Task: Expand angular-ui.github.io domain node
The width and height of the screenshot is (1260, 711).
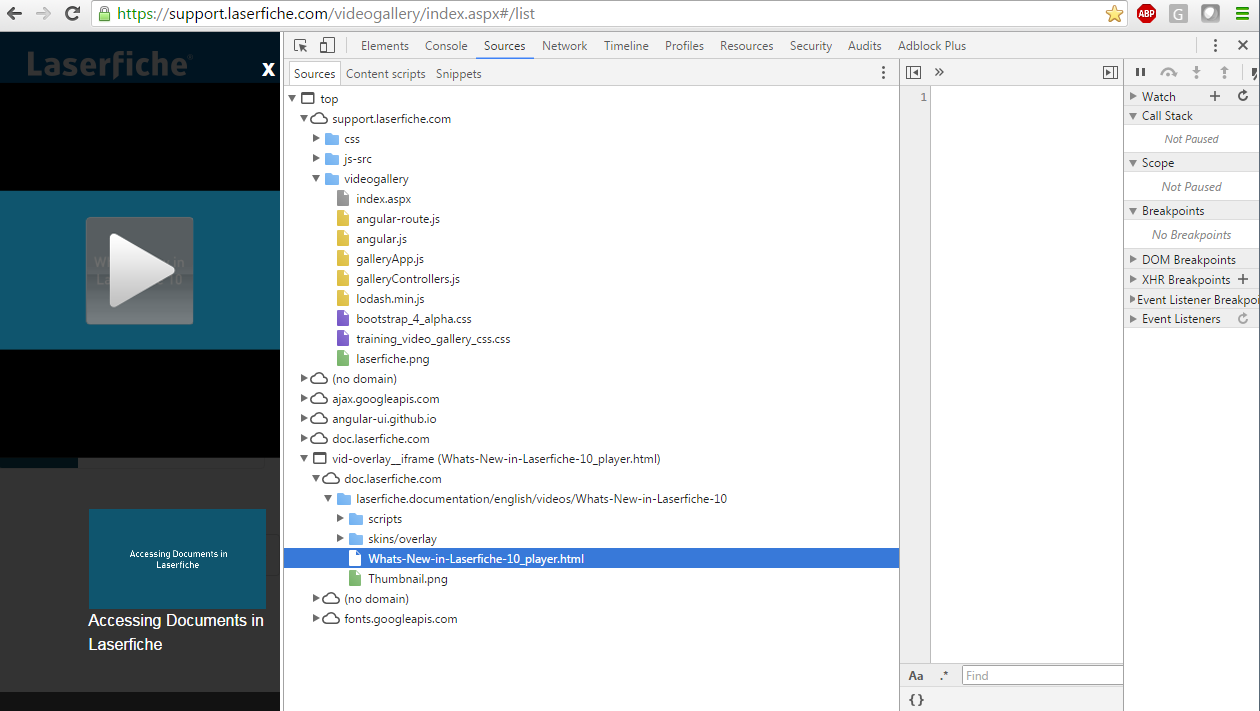Action: (305, 418)
